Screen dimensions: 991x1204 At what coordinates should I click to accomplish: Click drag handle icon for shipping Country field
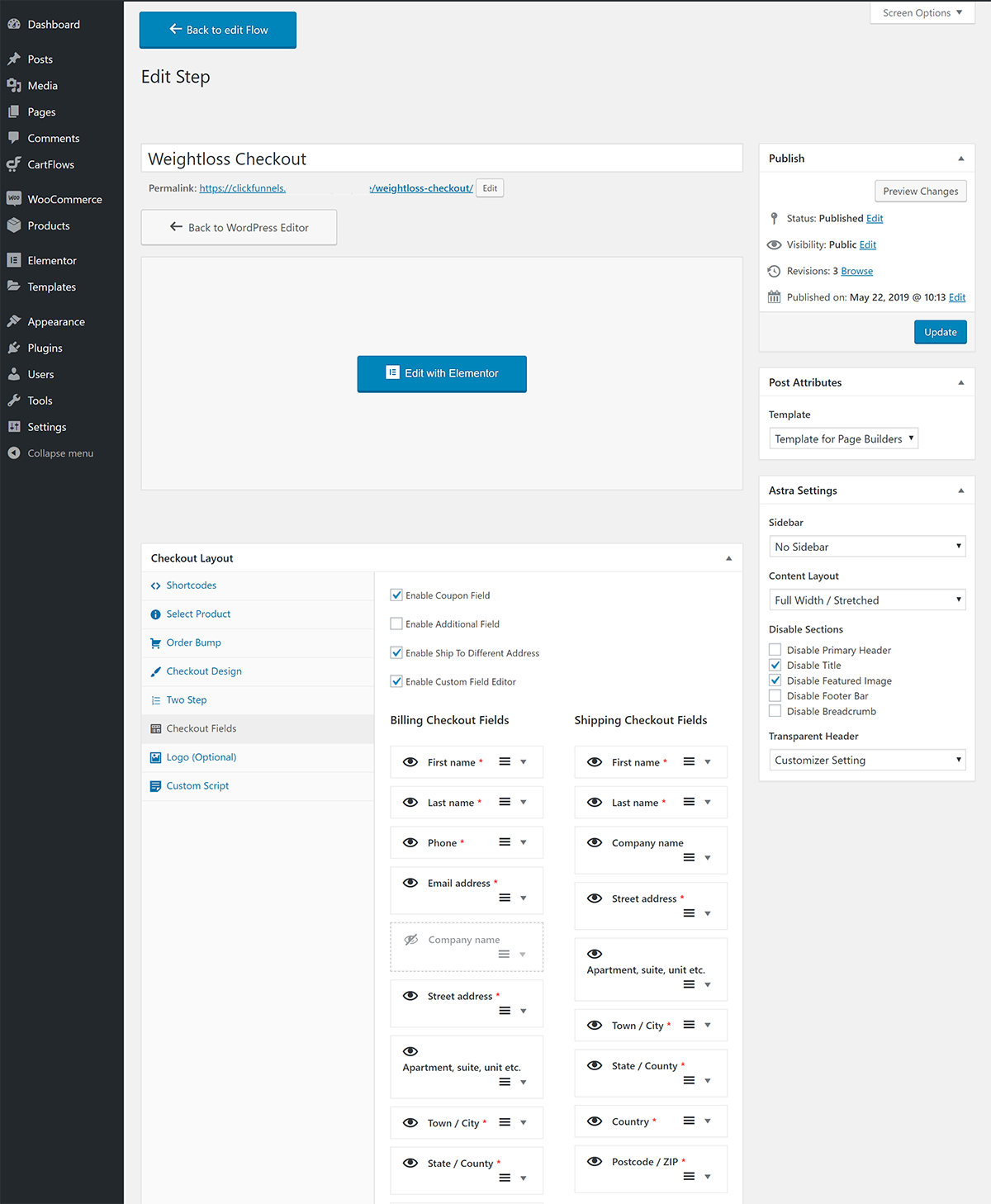[x=689, y=1121]
